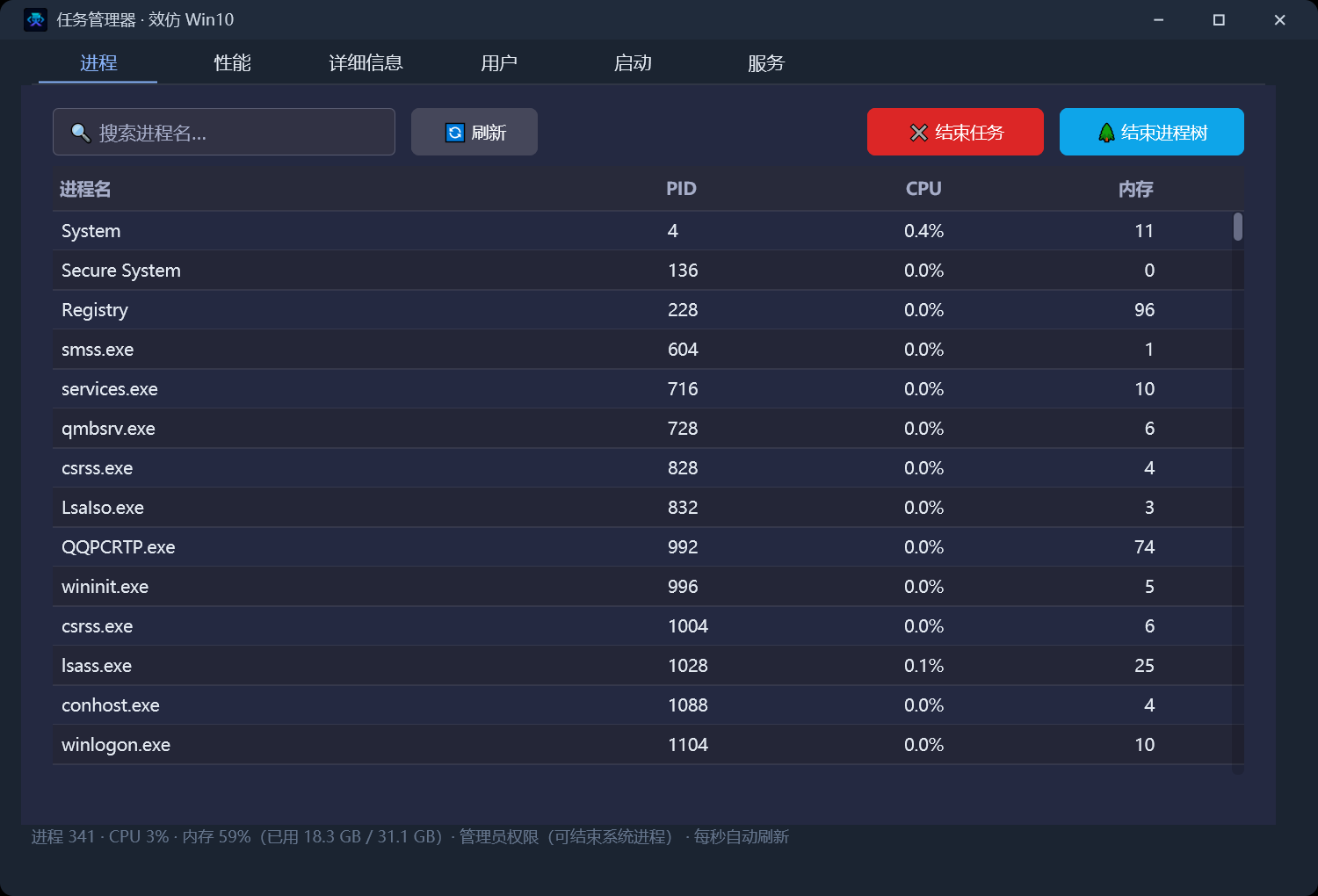Click the tree icon on 结束进程树
This screenshot has height=896, width=1318.
(1106, 133)
